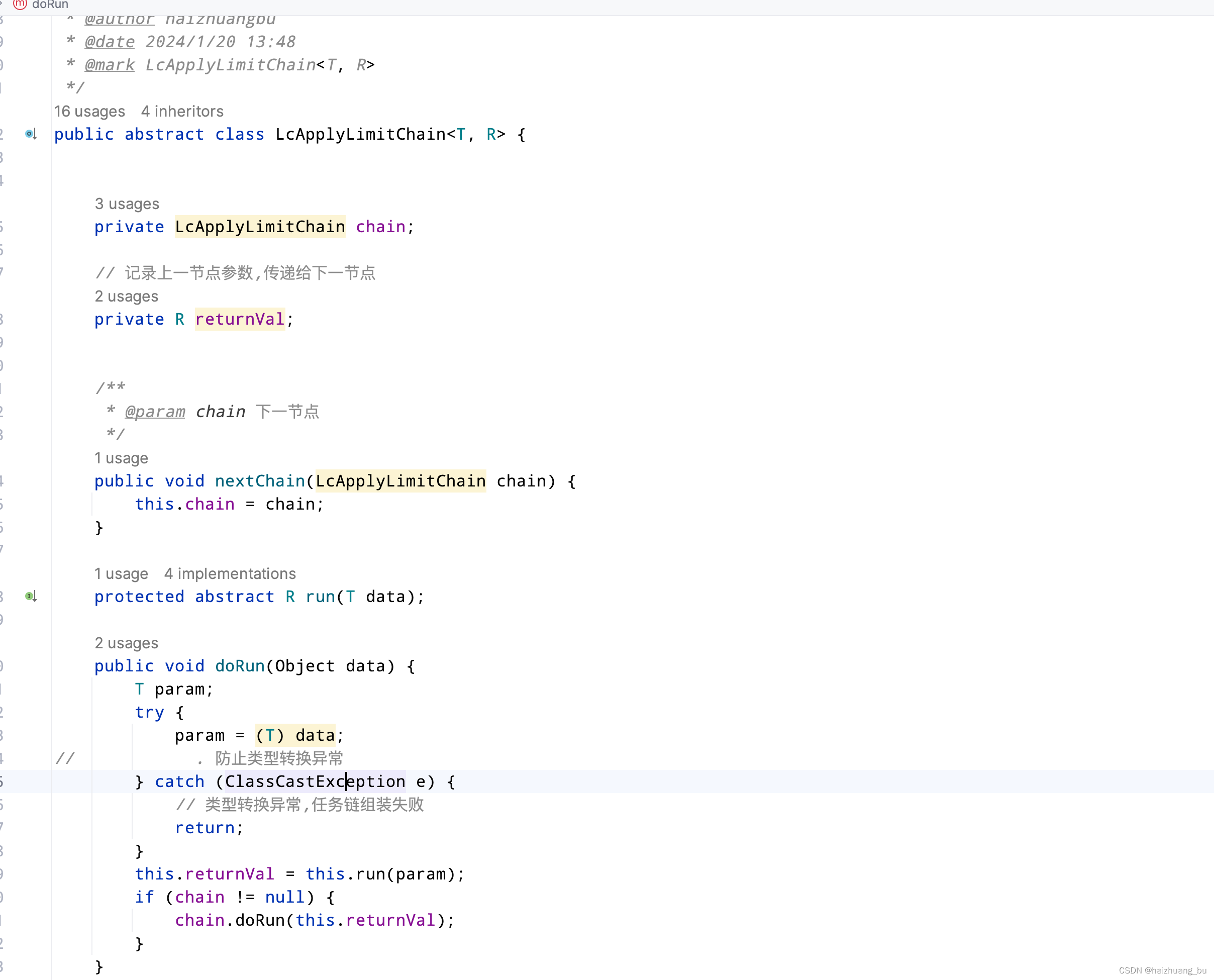Click the class name LcApplyLimitChain<T, R> declaration
Viewport: 1214px width, 980px height.
(390, 134)
